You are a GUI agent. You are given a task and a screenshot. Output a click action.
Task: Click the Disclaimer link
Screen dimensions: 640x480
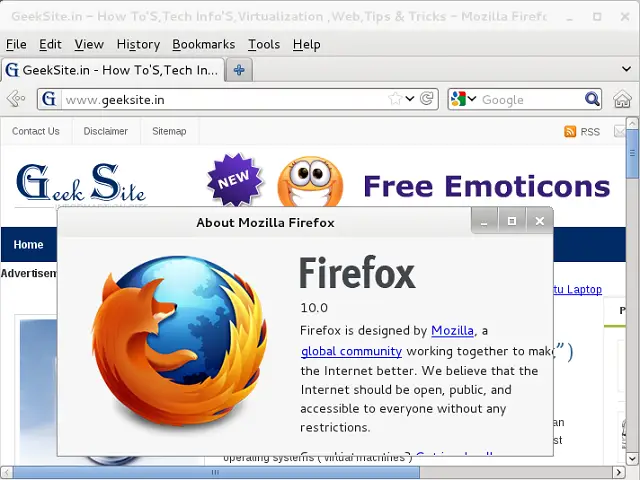click(x=106, y=131)
